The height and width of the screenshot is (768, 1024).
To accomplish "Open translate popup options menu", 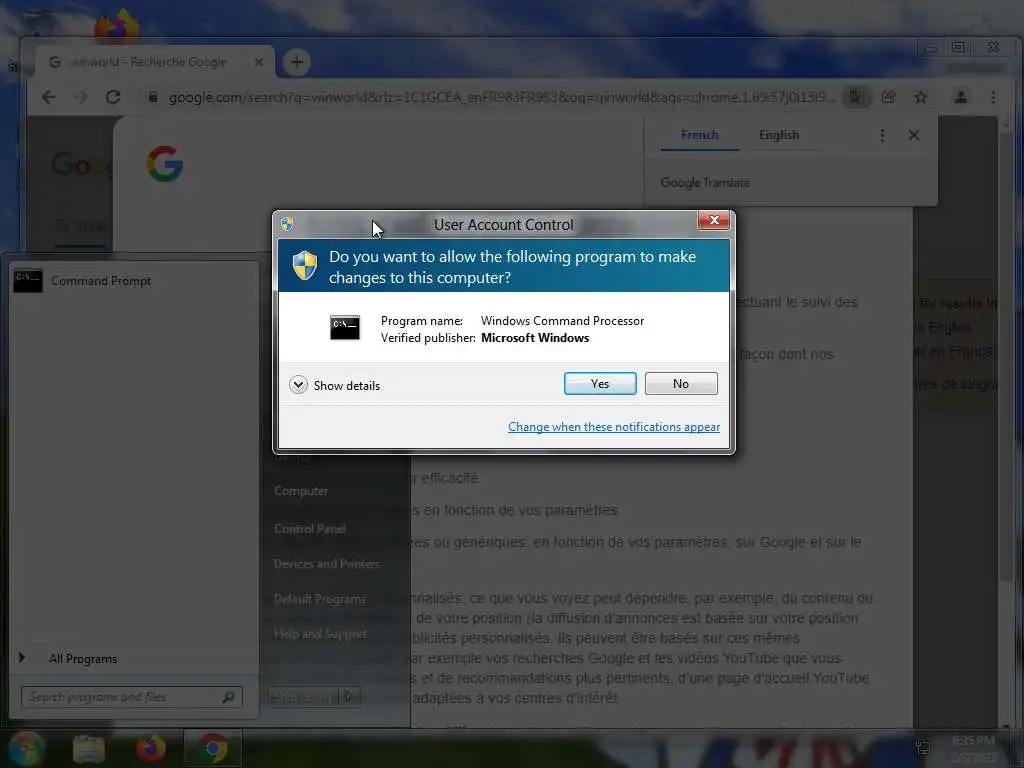I will tap(882, 135).
